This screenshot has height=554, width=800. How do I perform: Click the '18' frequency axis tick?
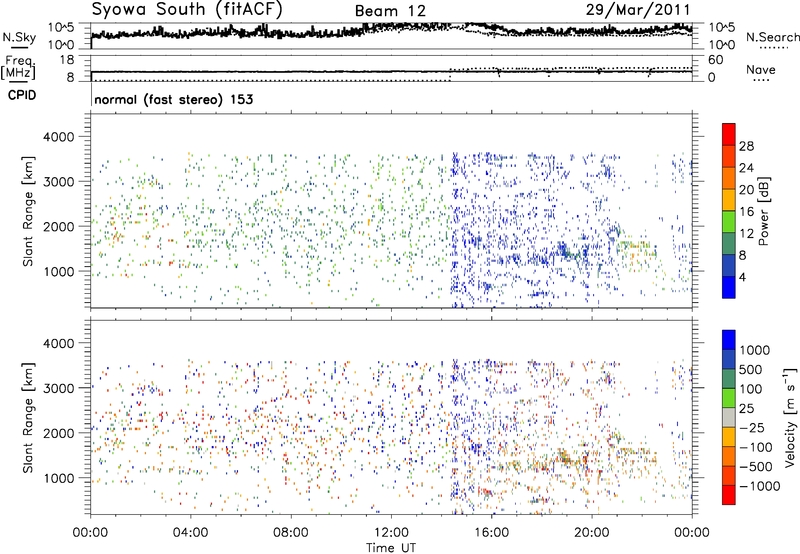point(67,60)
